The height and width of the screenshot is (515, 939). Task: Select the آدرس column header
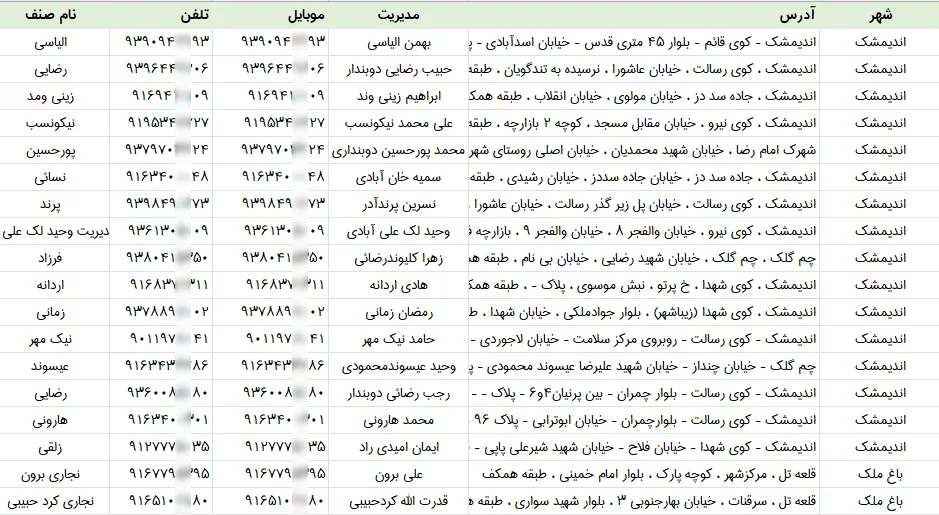(x=644, y=15)
